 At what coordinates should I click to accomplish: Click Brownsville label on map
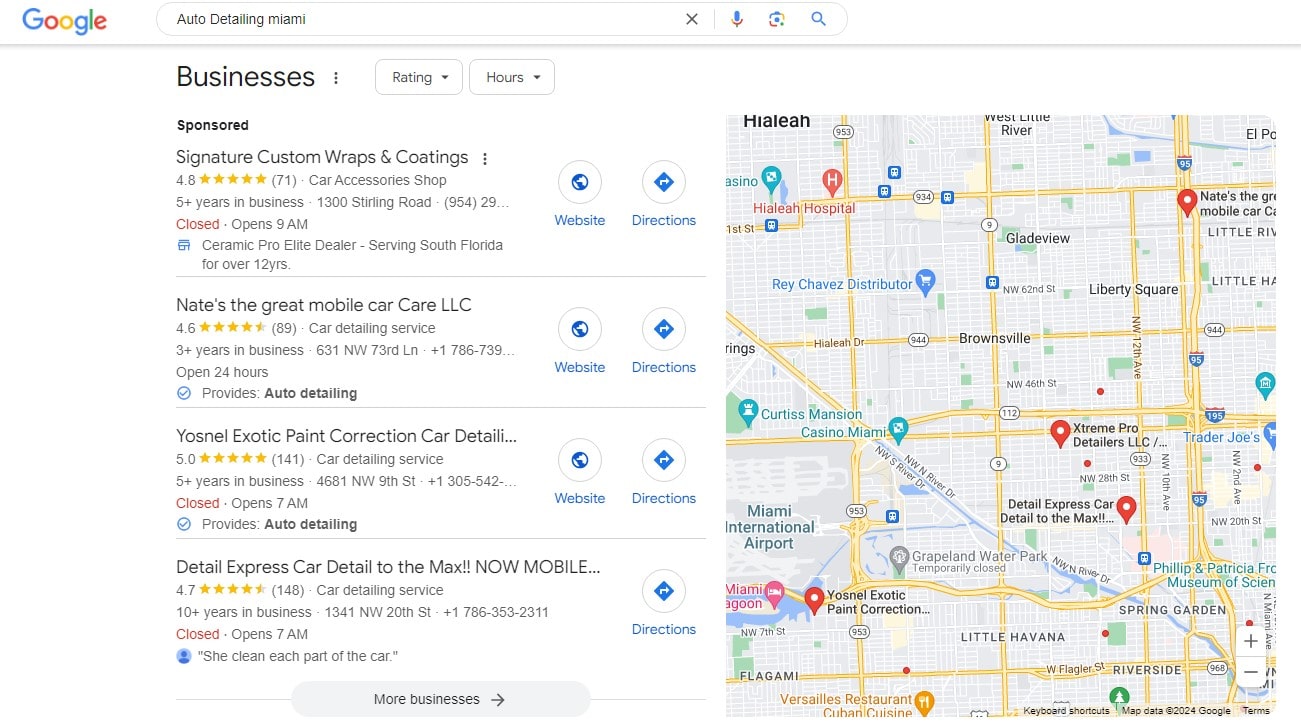[x=994, y=338]
